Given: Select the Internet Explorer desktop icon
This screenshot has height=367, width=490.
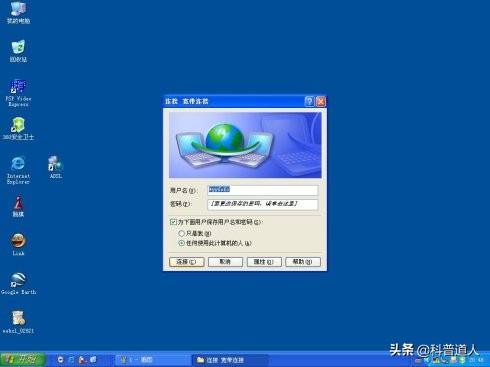Looking at the screenshot, I should [x=18, y=170].
